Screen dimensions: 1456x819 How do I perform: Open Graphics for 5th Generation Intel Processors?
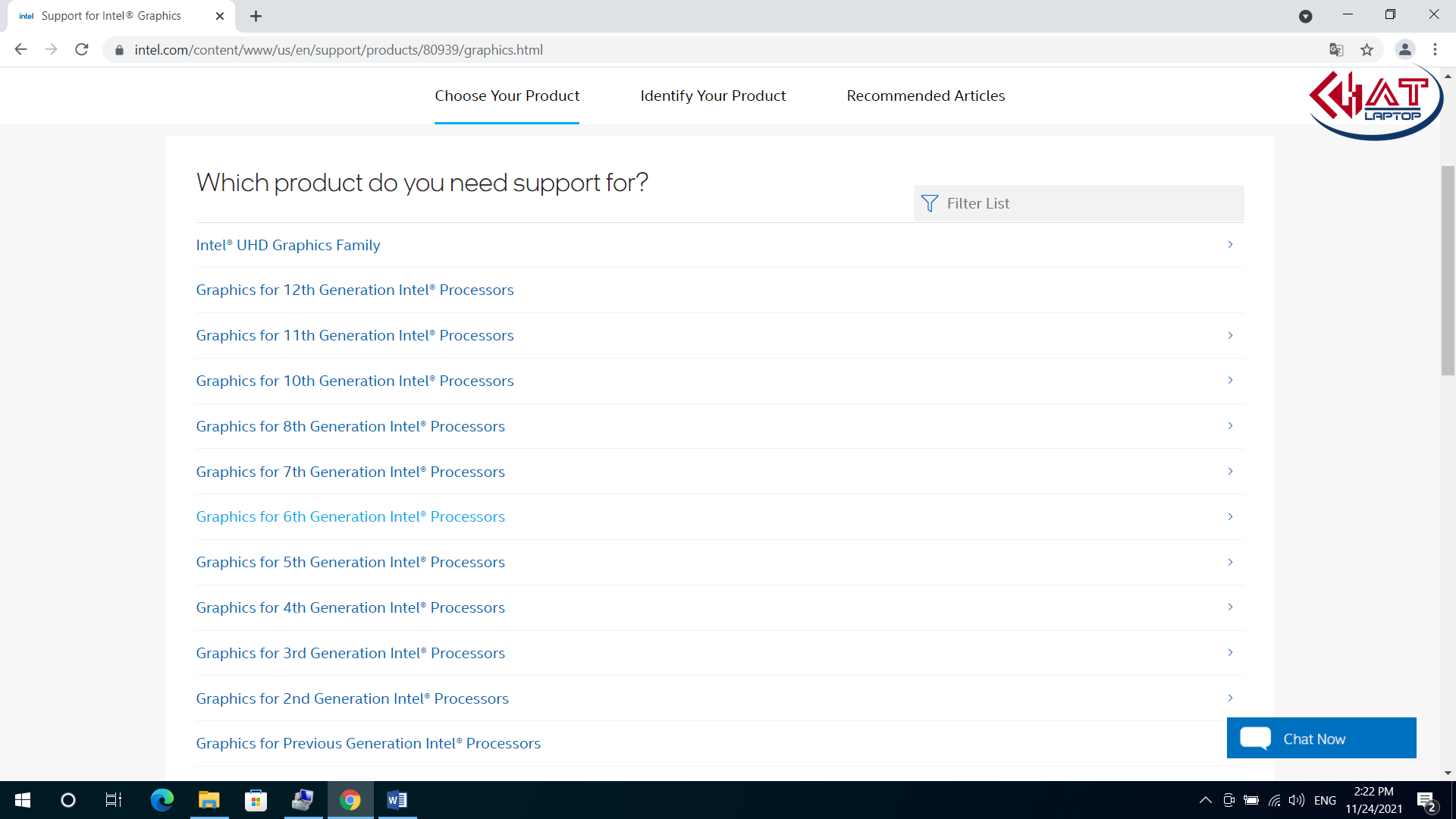pos(350,562)
